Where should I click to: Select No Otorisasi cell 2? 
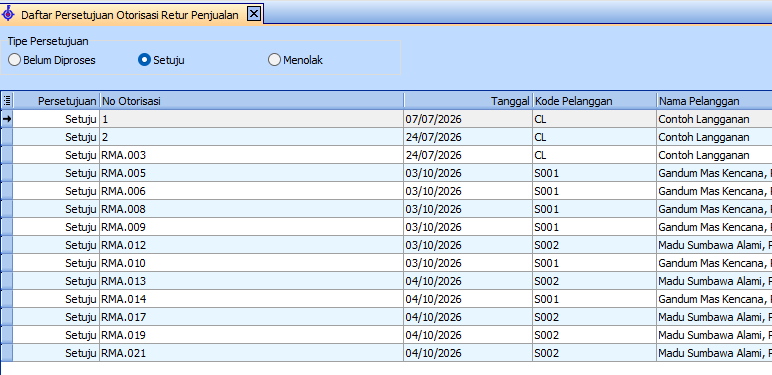tap(252, 137)
